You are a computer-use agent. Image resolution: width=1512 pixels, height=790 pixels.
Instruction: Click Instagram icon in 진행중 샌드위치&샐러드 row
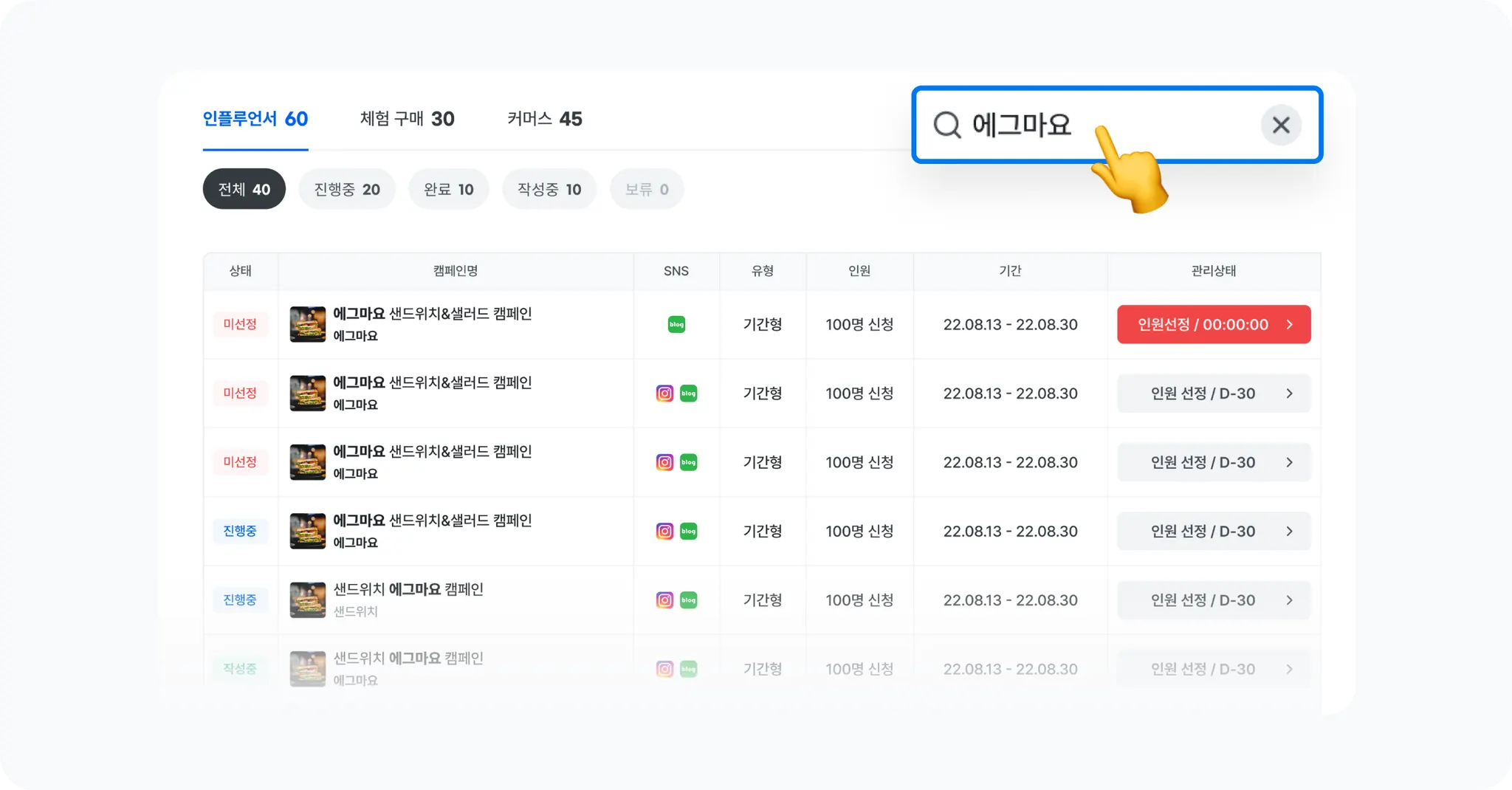pos(664,531)
